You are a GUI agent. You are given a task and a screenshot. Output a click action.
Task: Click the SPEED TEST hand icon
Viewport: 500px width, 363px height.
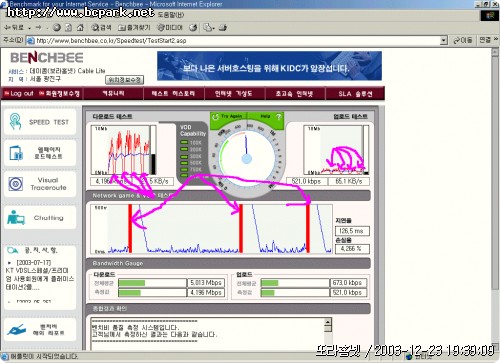(15, 121)
